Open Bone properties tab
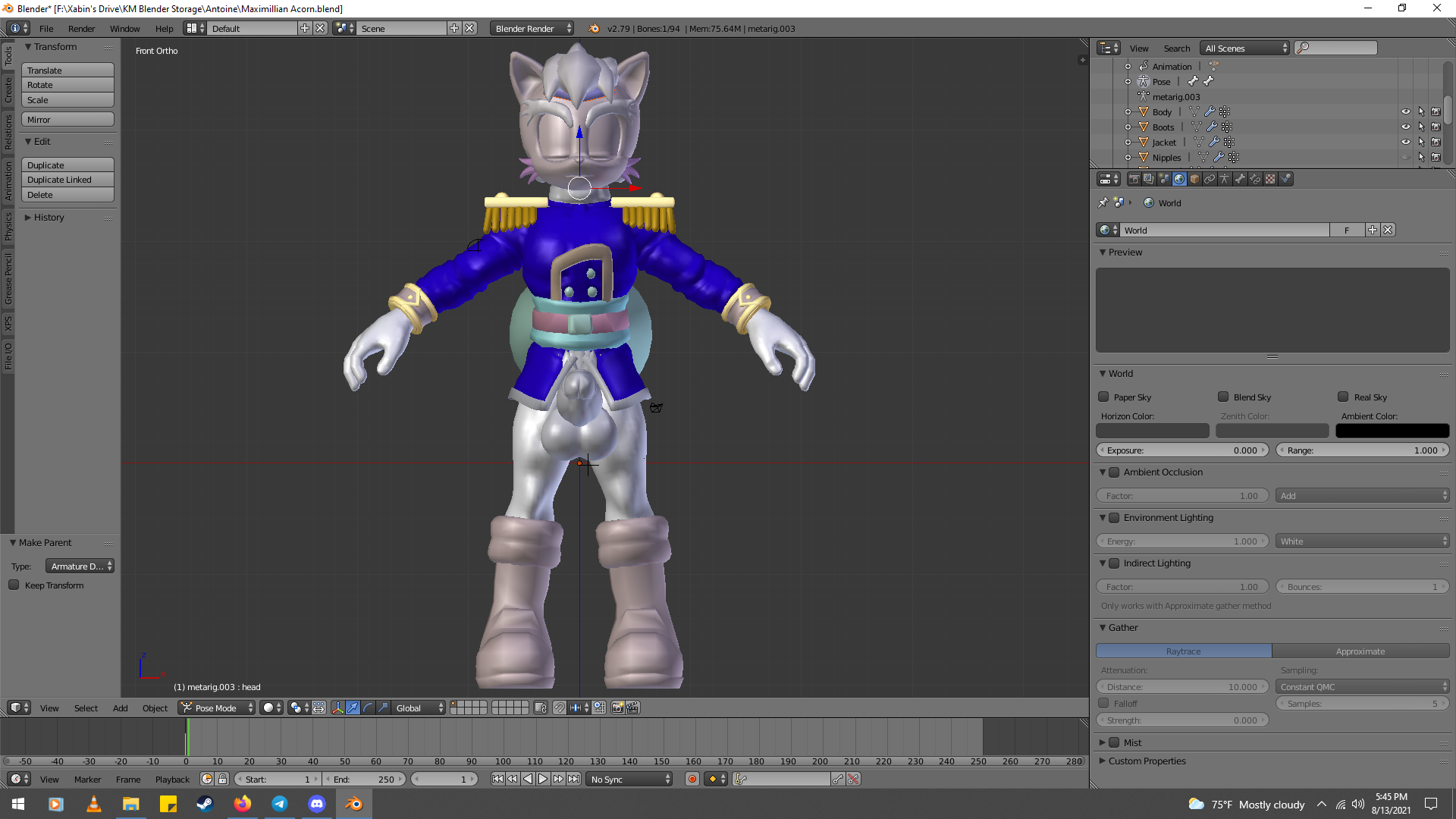This screenshot has height=819, width=1456. (1240, 179)
